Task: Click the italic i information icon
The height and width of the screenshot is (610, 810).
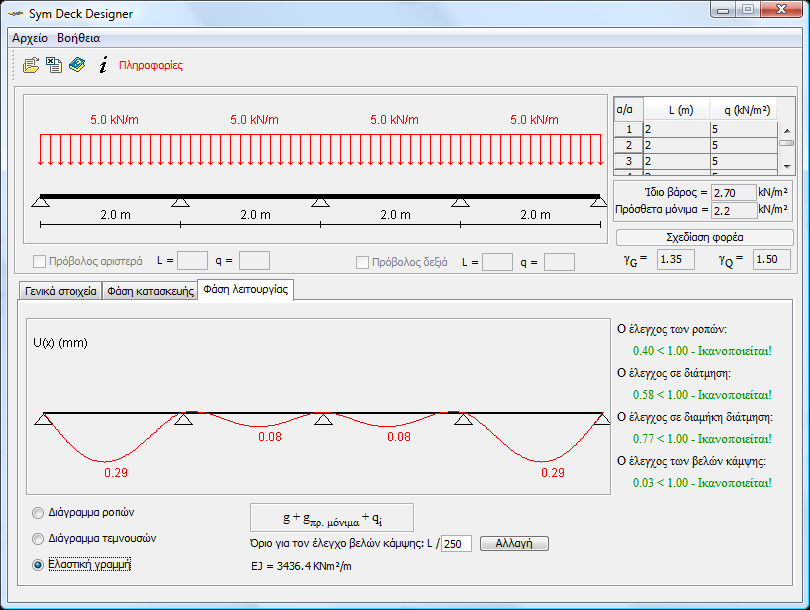Action: [103, 65]
